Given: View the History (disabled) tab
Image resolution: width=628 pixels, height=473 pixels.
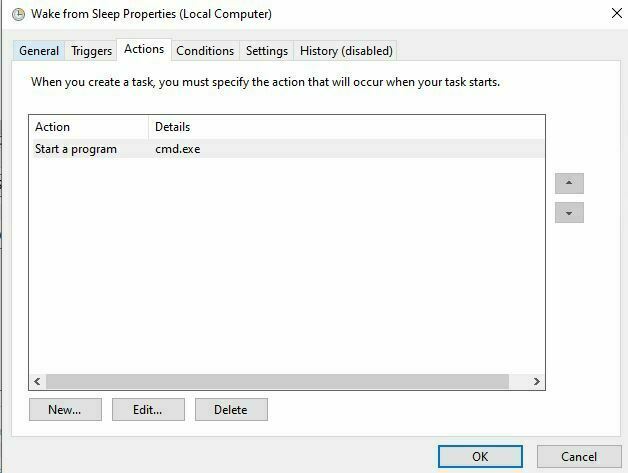Looking at the screenshot, I should click(x=346, y=51).
